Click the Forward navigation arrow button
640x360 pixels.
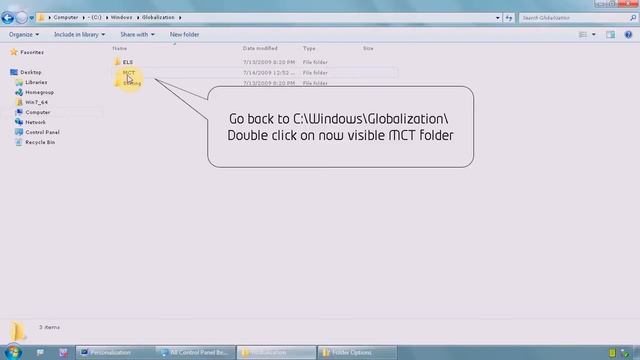click(x=21, y=18)
